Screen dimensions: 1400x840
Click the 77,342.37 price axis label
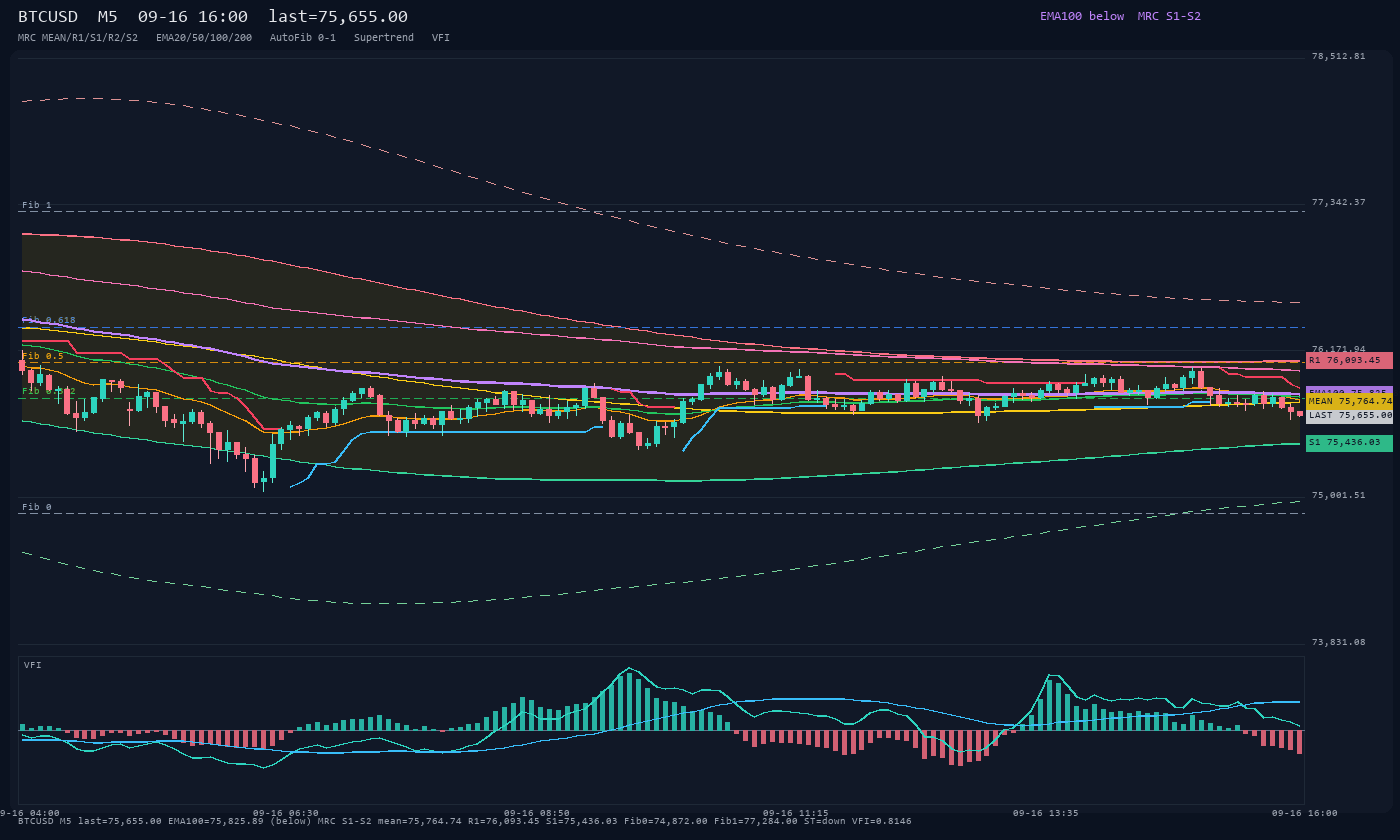point(1338,202)
